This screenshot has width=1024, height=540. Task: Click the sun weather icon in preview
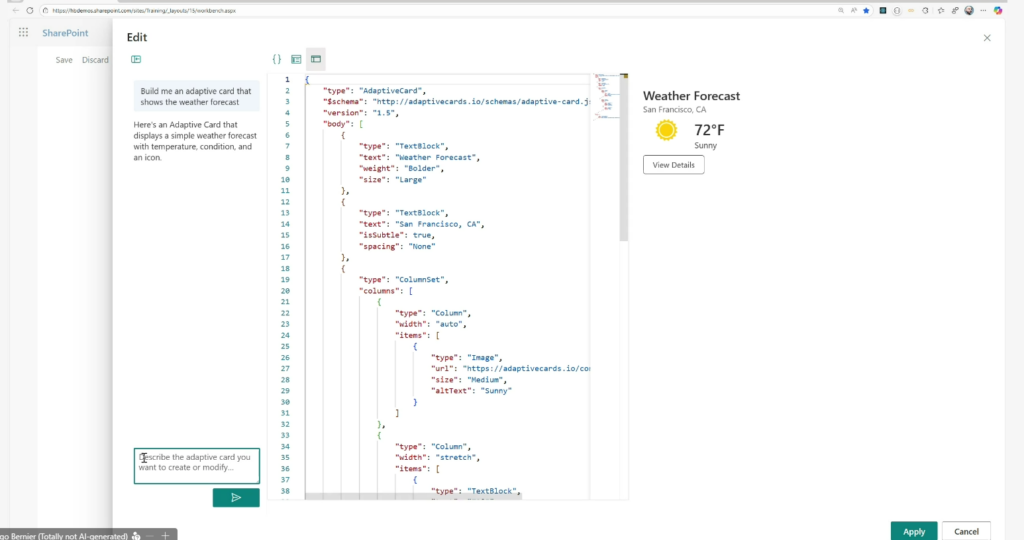click(x=666, y=130)
